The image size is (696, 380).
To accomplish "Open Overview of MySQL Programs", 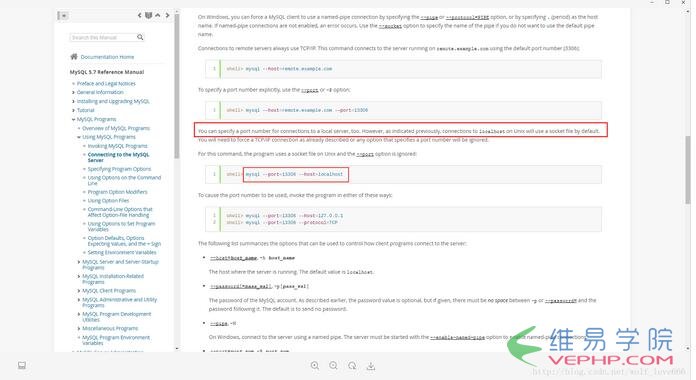I will pos(116,128).
